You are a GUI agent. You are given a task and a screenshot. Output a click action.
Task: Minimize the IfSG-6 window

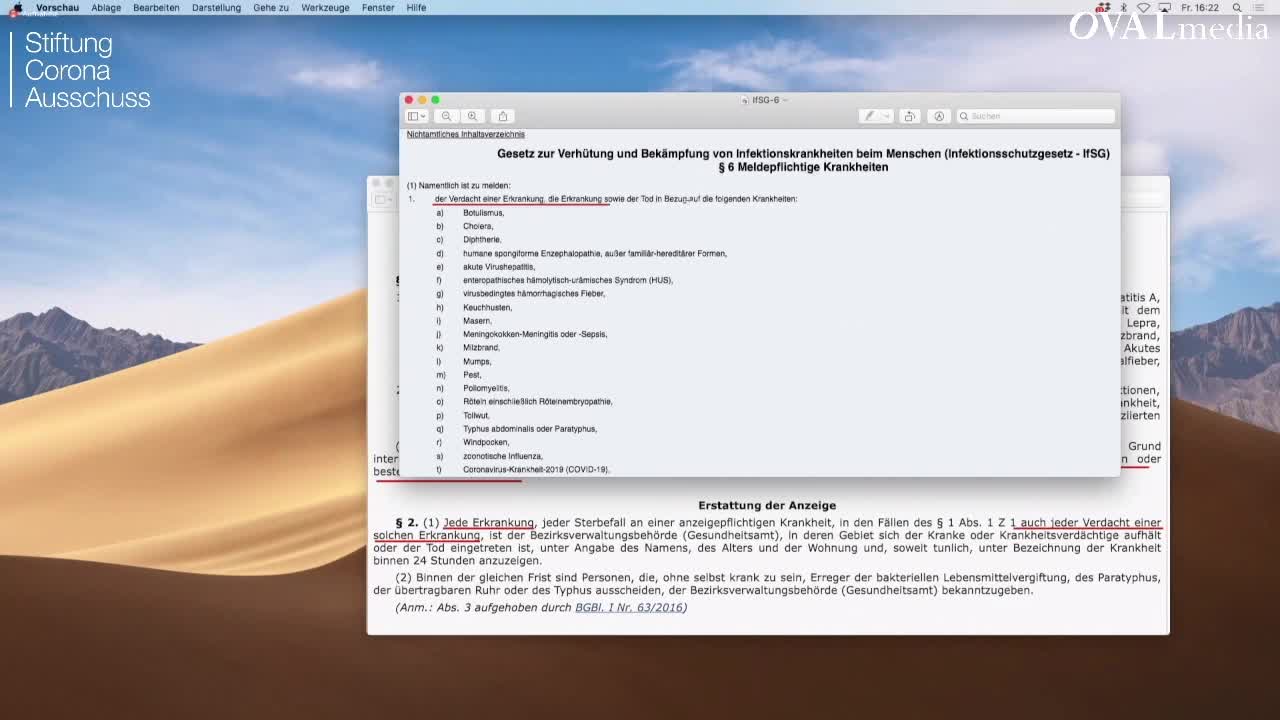(422, 100)
